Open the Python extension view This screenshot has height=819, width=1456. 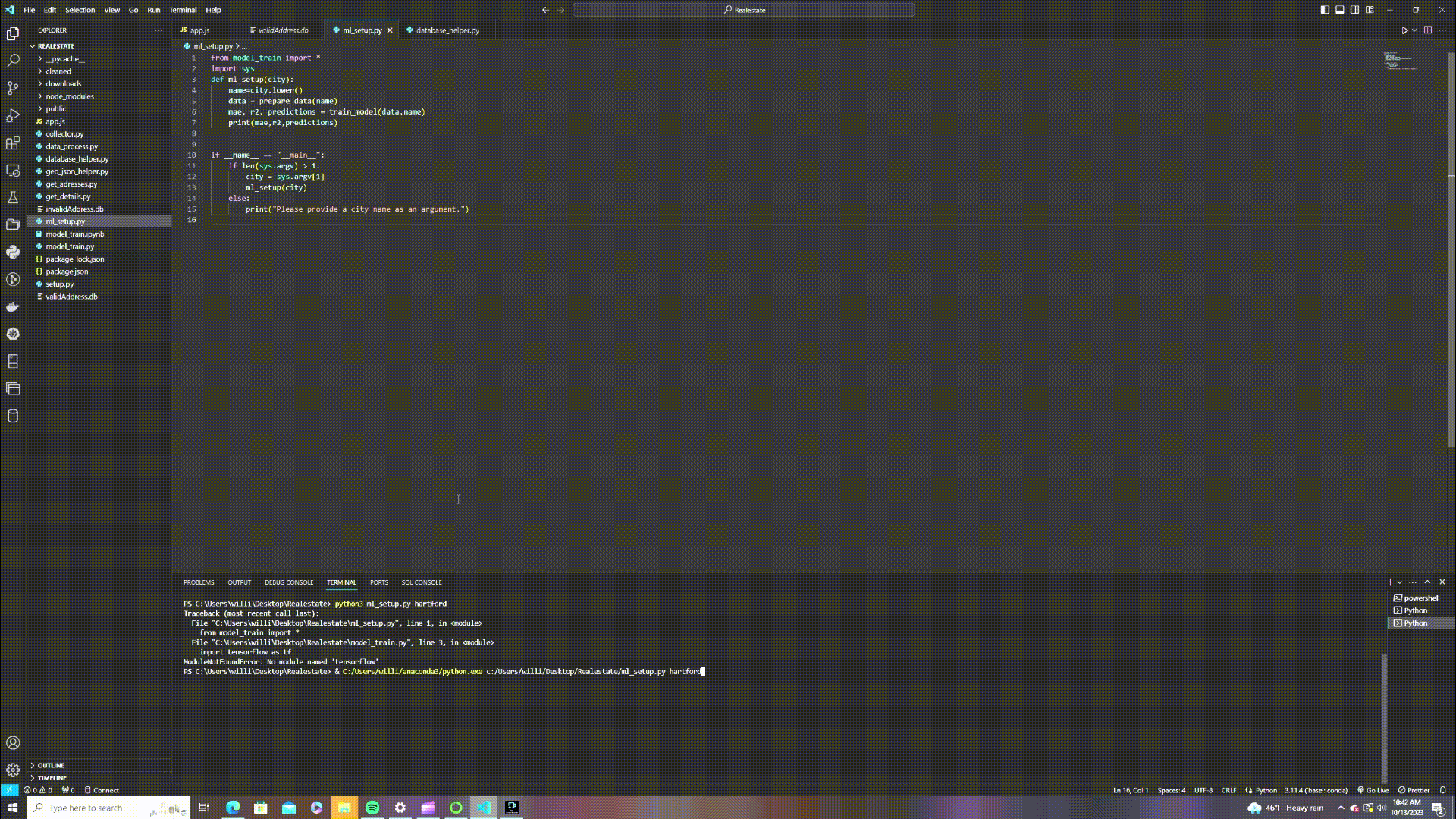click(x=13, y=252)
